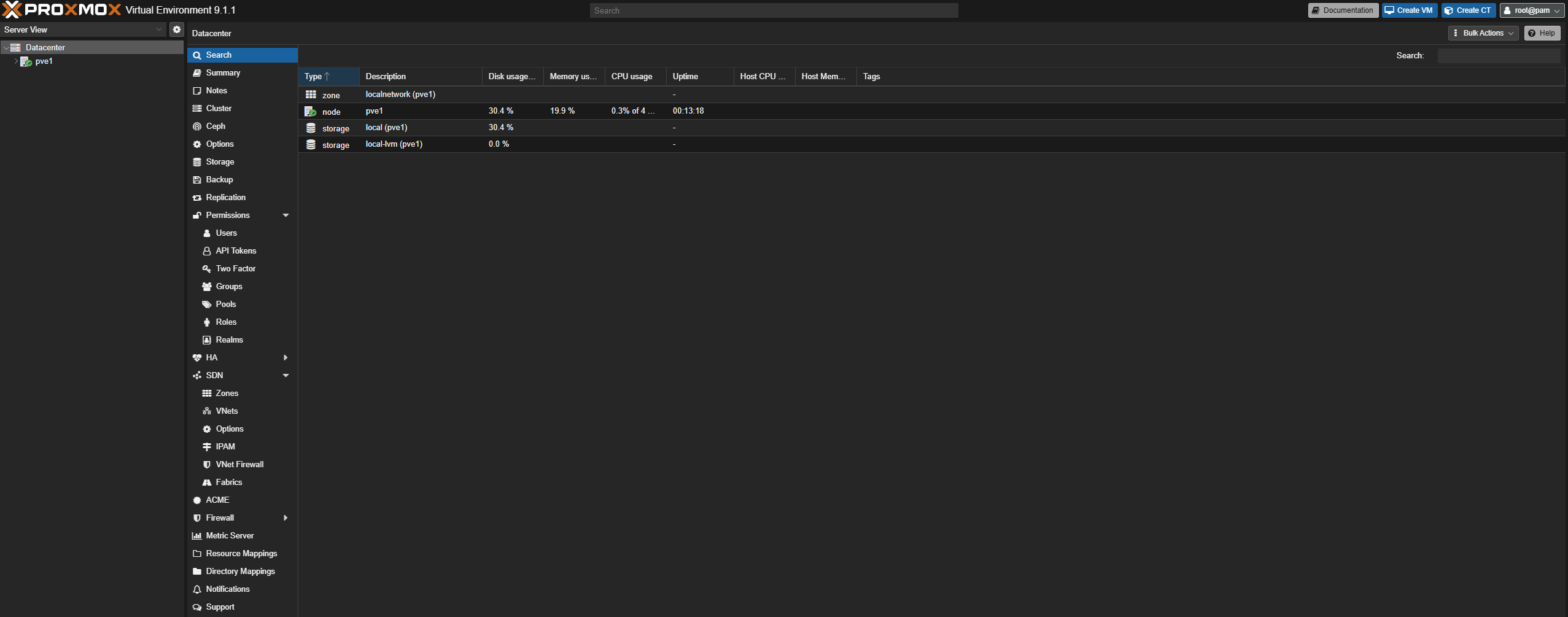This screenshot has width=1568, height=617.
Task: Click the Metric Server chart icon
Action: tap(197, 536)
